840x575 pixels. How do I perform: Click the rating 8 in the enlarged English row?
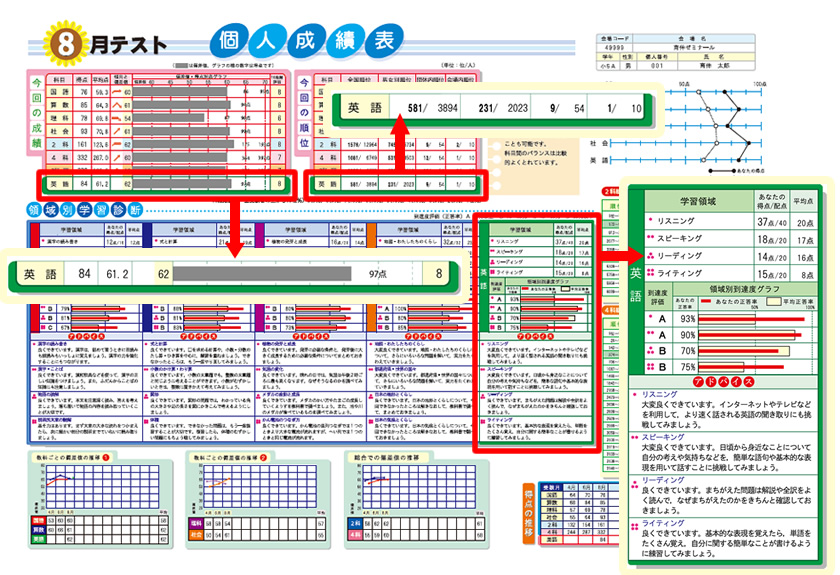439,274
